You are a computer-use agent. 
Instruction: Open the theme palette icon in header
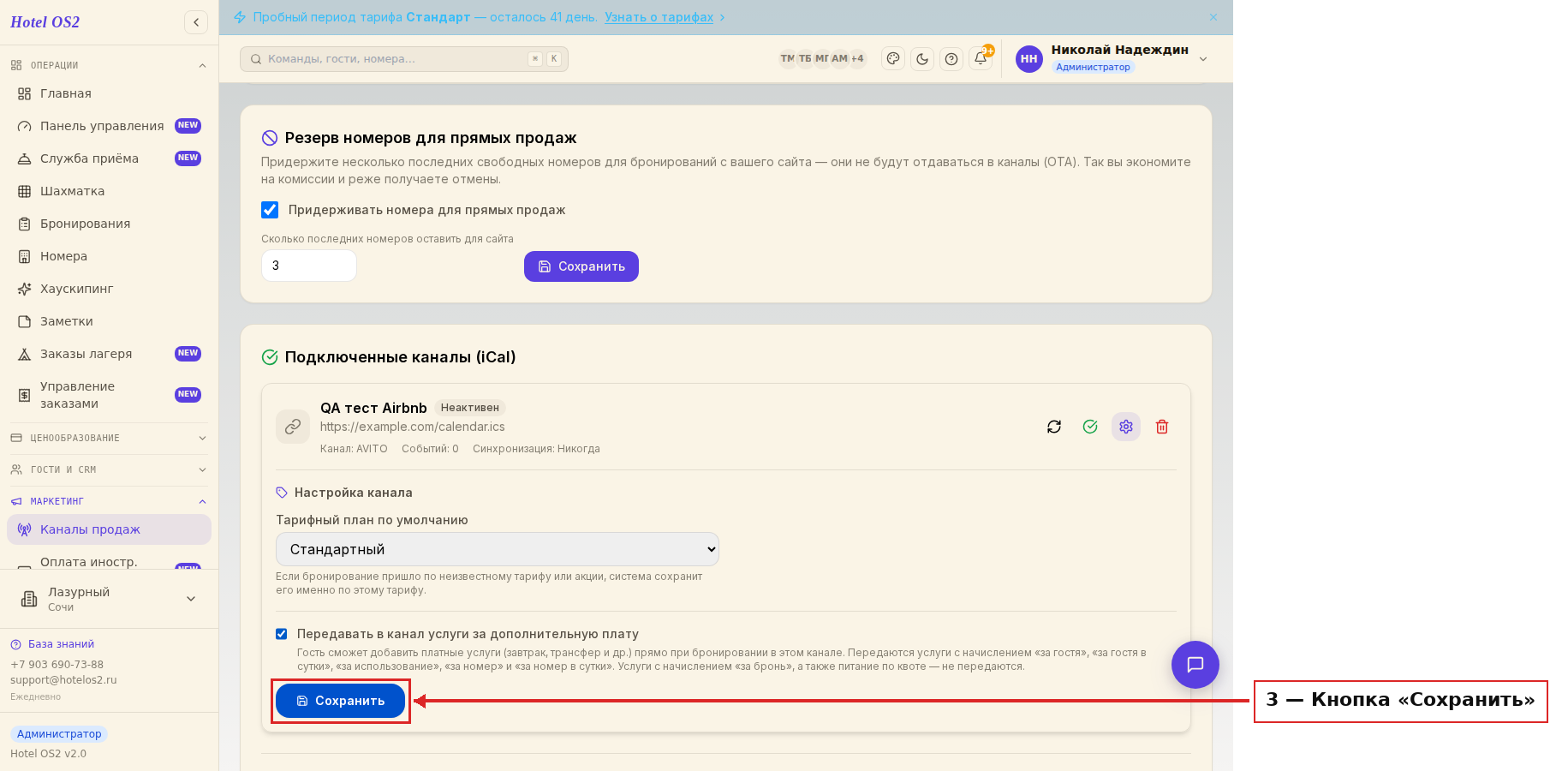pos(893,58)
